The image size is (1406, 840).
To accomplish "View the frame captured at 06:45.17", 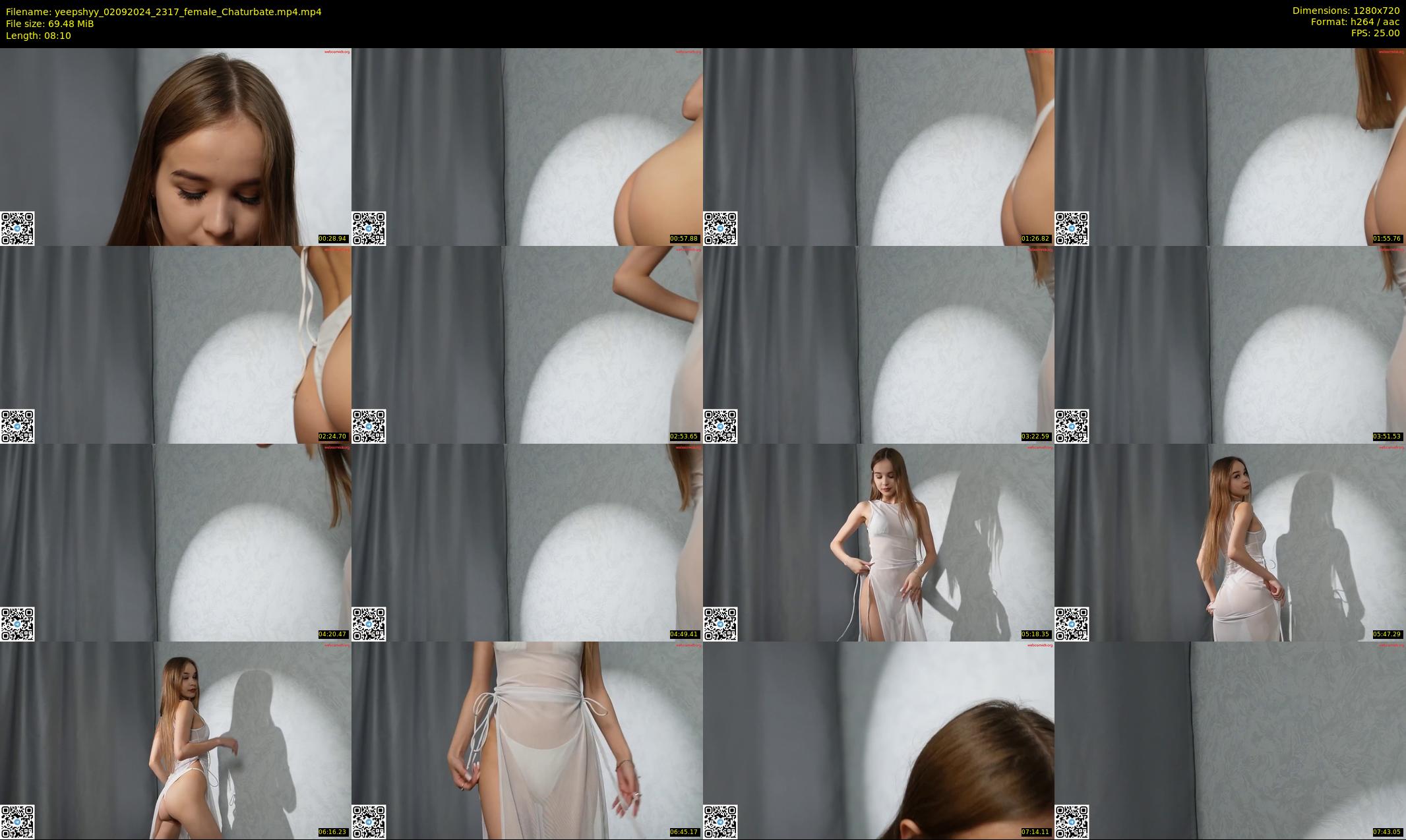I will pyautogui.click(x=527, y=740).
